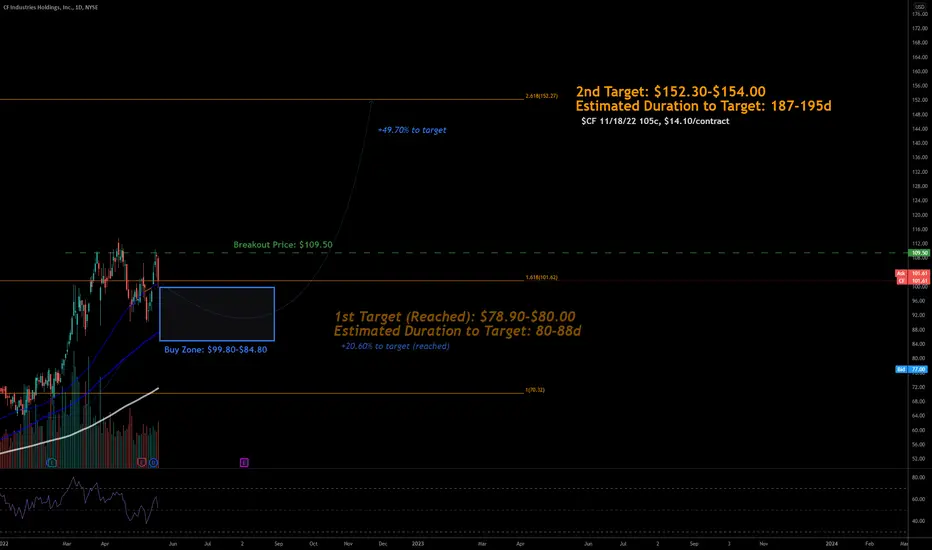Click the blue dividend marker near May
Image resolution: width=932 pixels, height=550 pixels.
(153, 462)
